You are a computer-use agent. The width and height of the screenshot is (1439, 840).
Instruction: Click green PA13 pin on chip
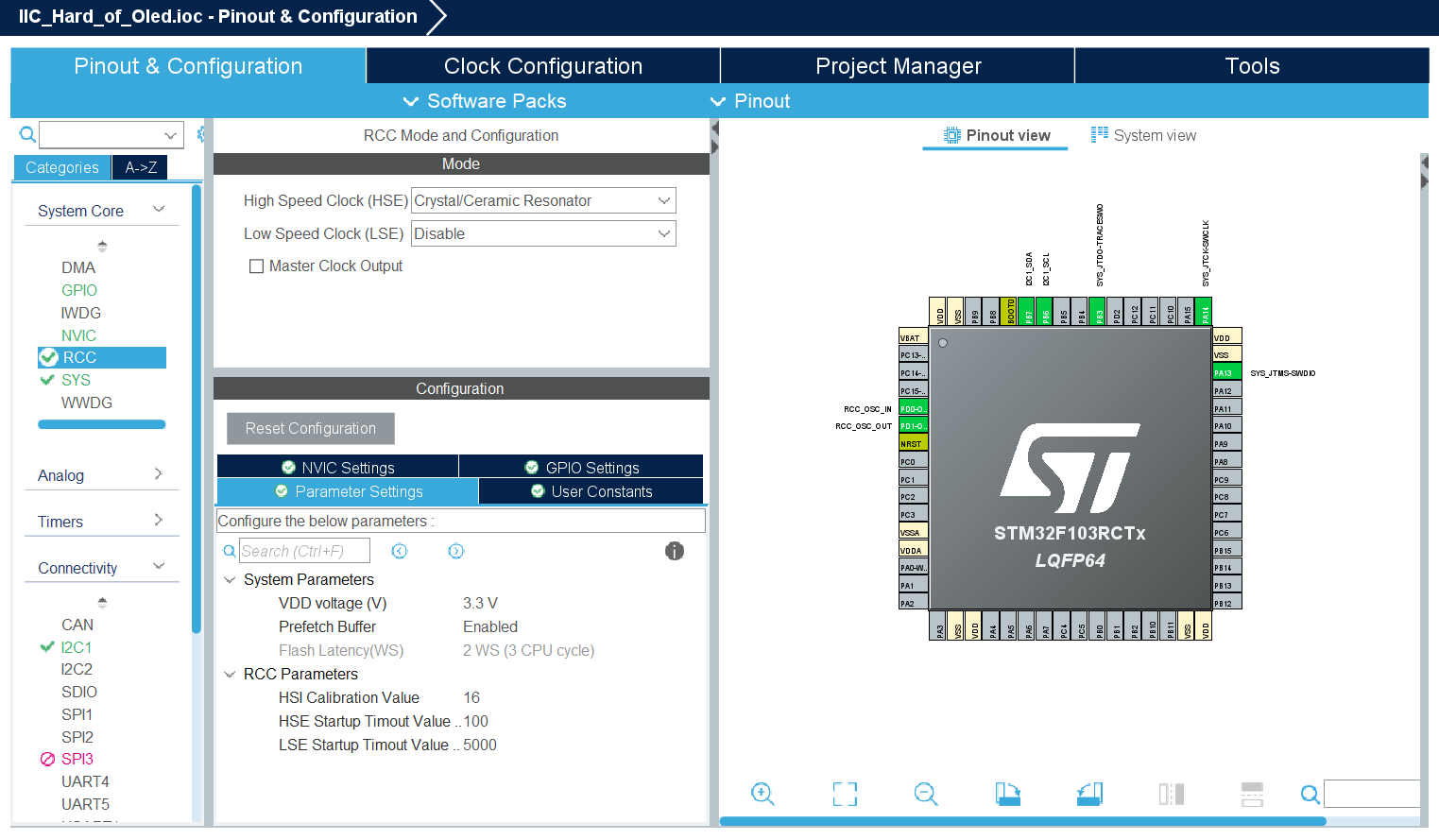click(1226, 372)
